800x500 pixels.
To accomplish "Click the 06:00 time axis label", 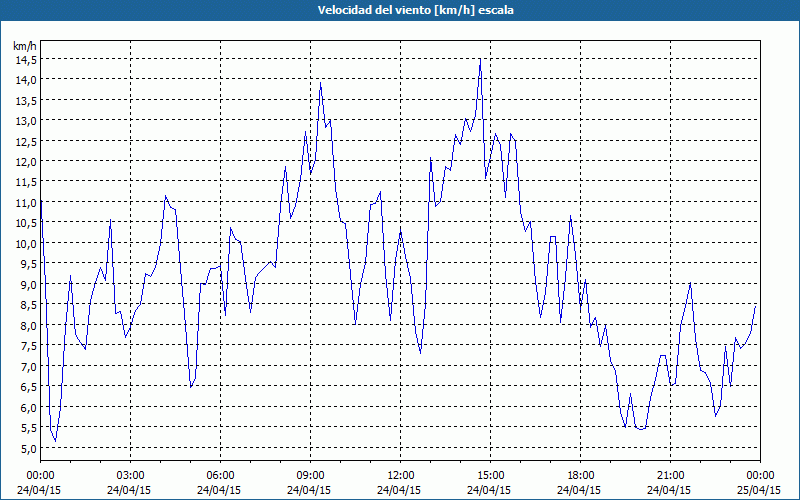I will click(220, 476).
